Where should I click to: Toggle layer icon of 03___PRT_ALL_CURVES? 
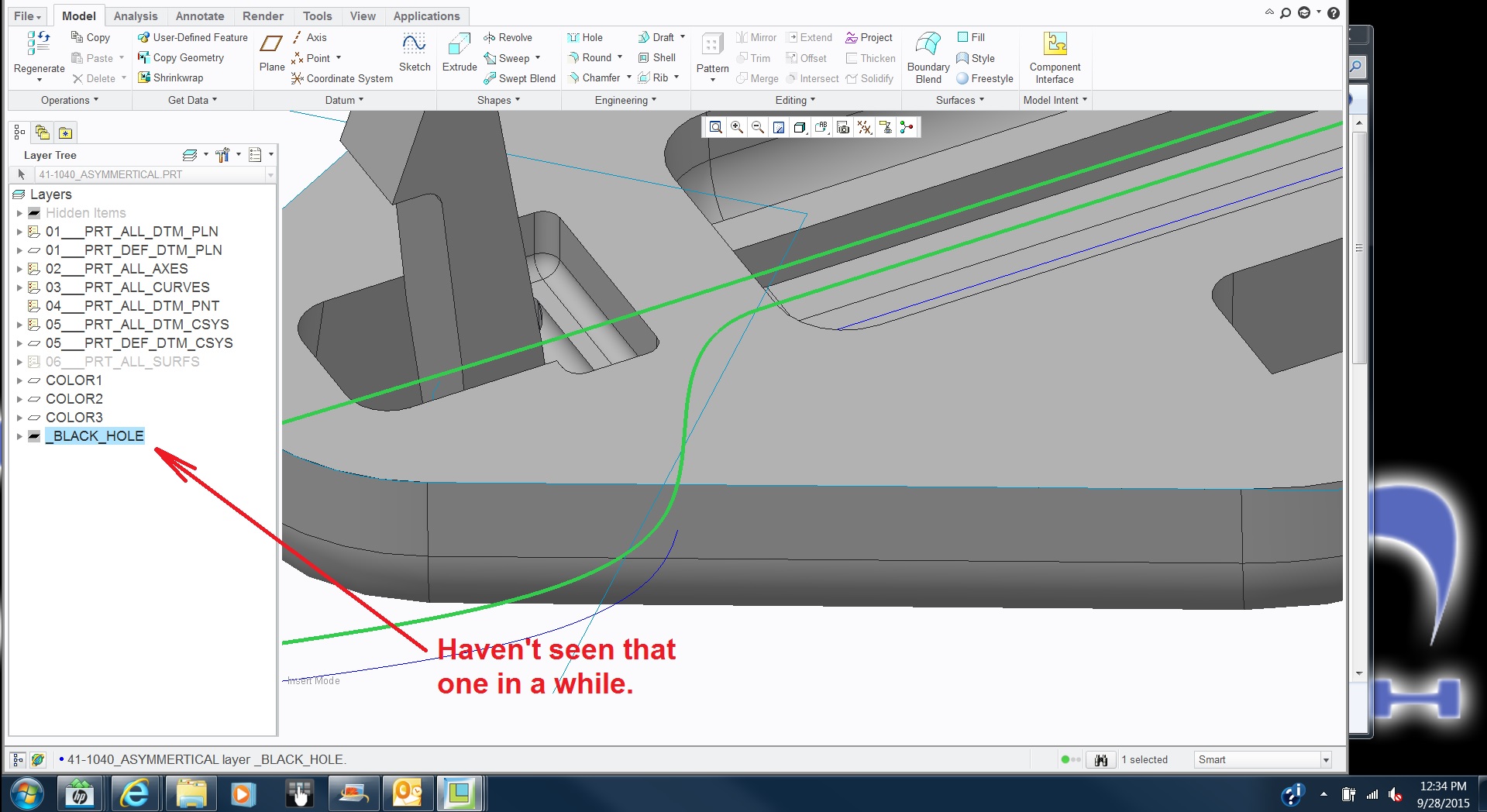tap(34, 287)
